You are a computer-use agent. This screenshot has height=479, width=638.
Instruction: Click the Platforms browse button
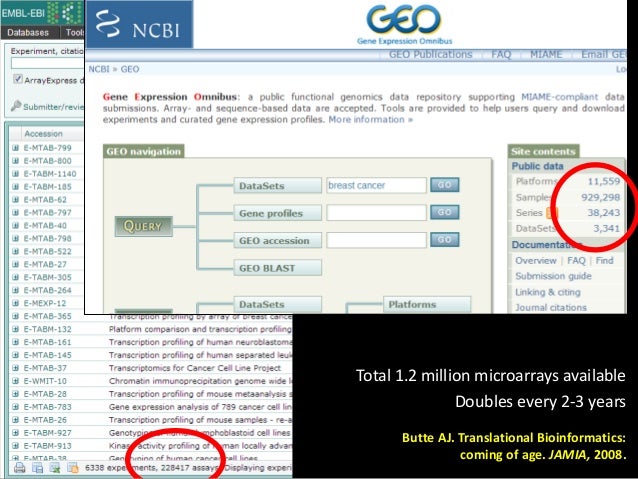point(427,304)
